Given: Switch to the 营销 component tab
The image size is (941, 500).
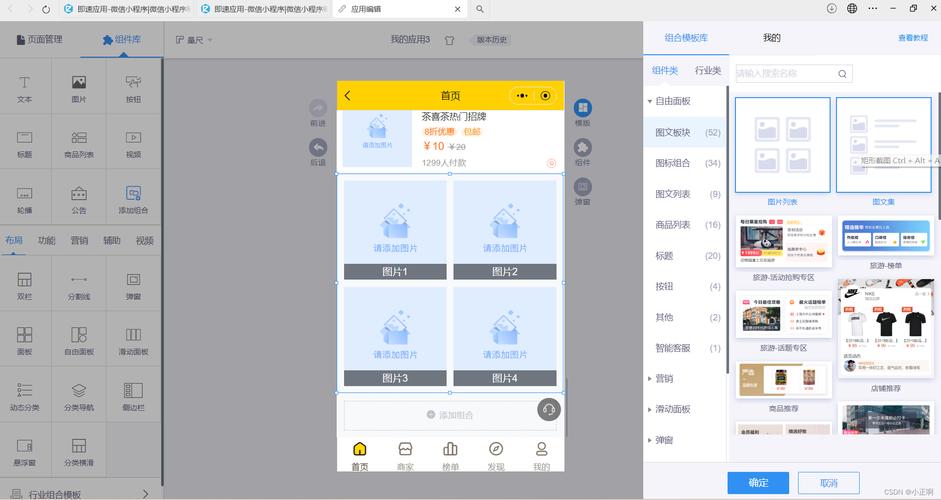Looking at the screenshot, I should tap(79, 241).
